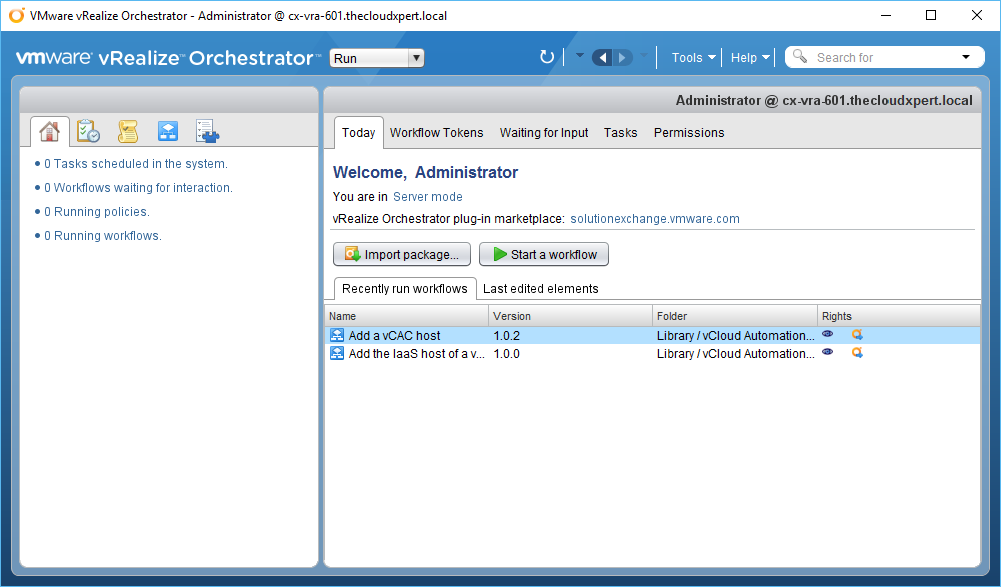Switch to the Last edited elements tab
The image size is (1001, 587).
click(540, 289)
